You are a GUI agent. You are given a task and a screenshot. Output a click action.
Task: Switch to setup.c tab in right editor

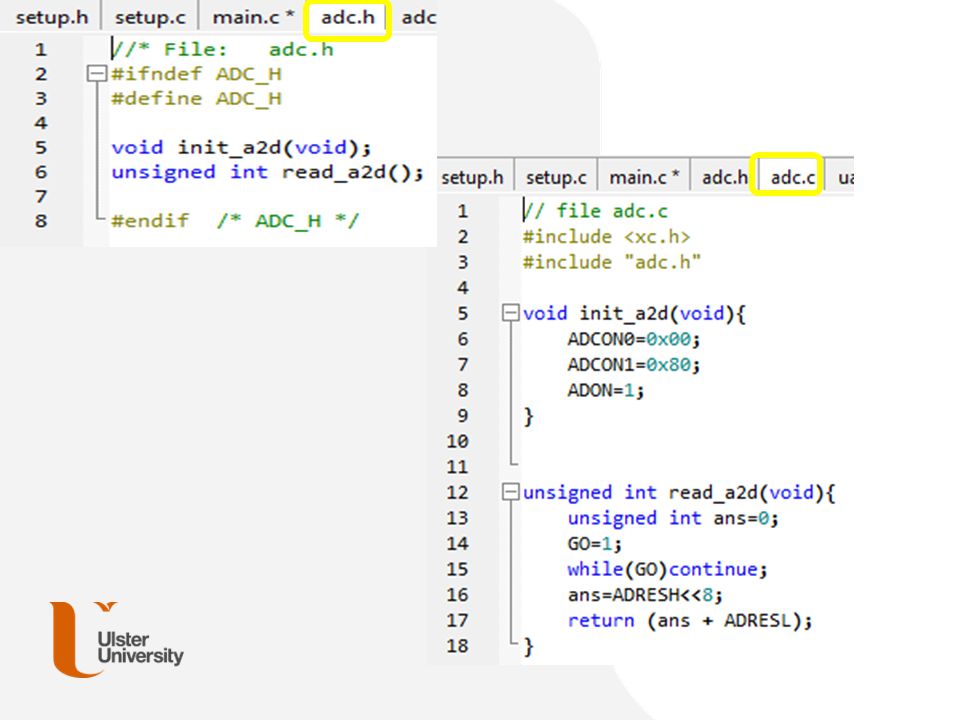[556, 178]
